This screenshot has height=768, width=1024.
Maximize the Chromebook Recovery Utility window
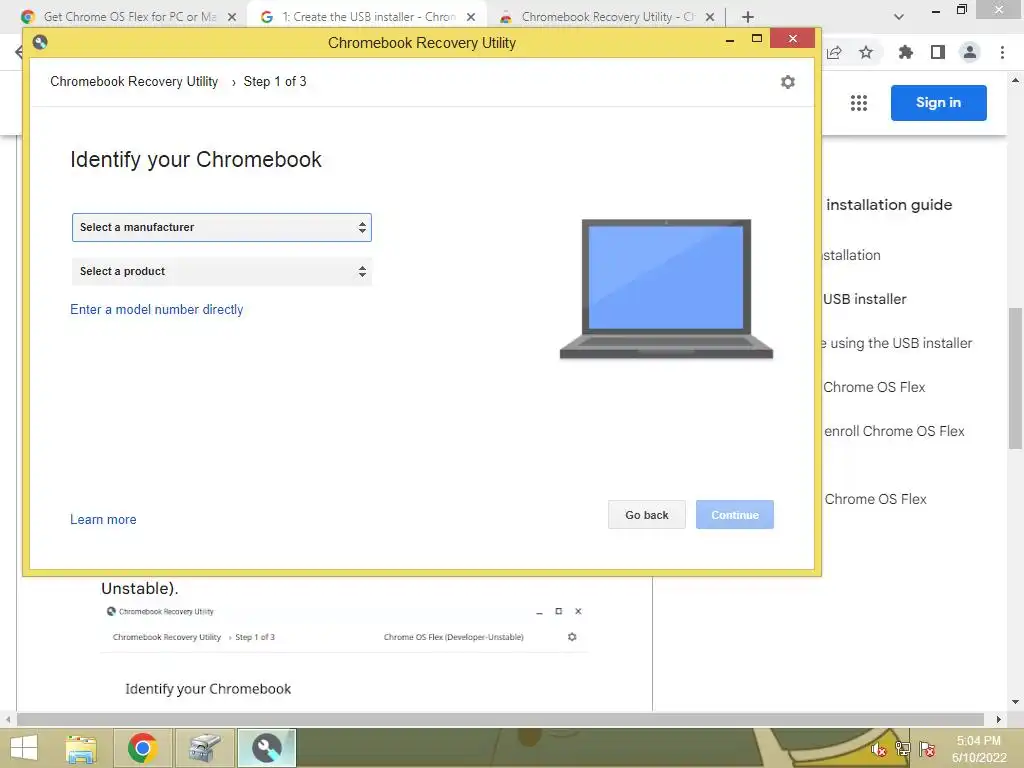[756, 39]
